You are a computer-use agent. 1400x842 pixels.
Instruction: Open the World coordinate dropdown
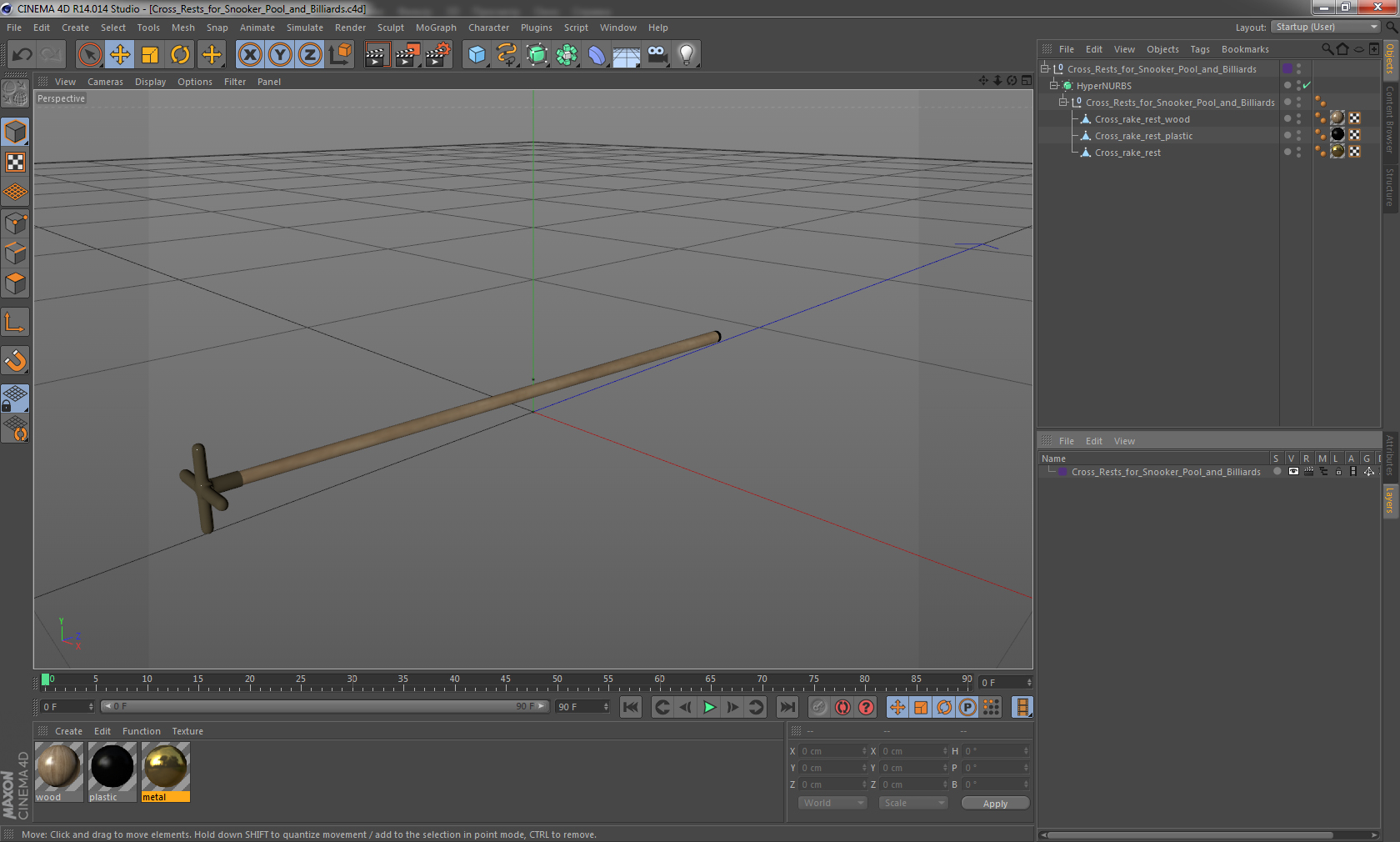pyautogui.click(x=832, y=803)
